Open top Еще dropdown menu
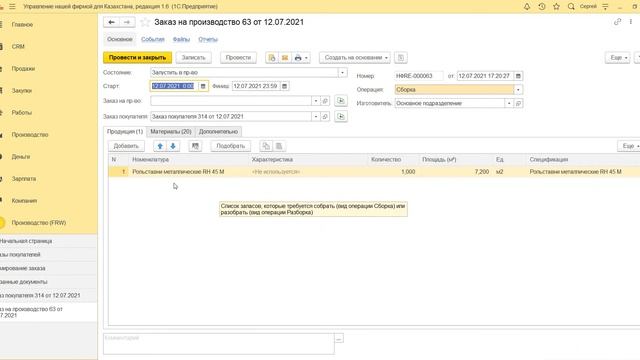Image resolution: width=640 pixels, height=360 pixels. pyautogui.click(x=618, y=58)
